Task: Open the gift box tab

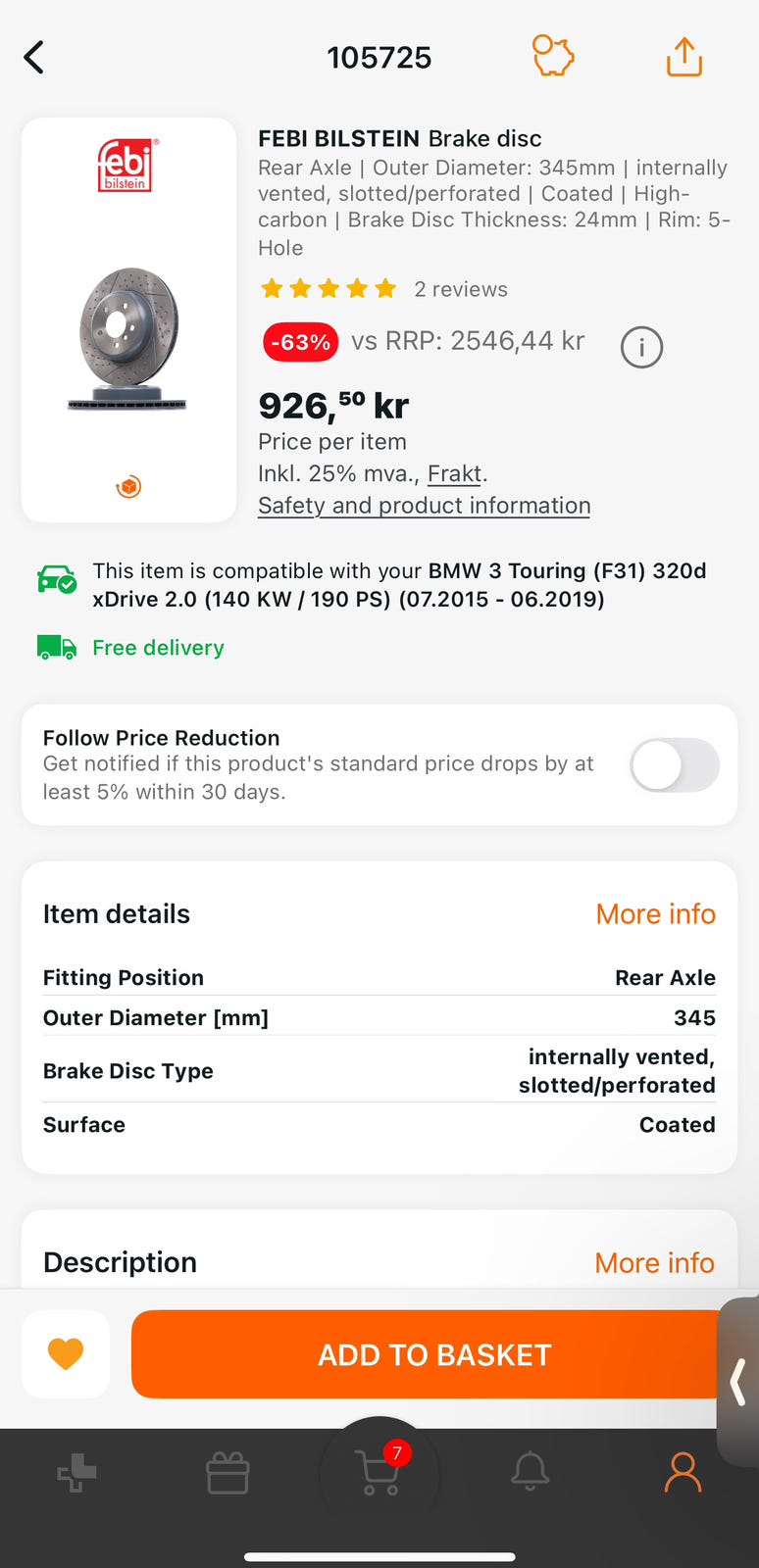Action: tap(228, 1473)
